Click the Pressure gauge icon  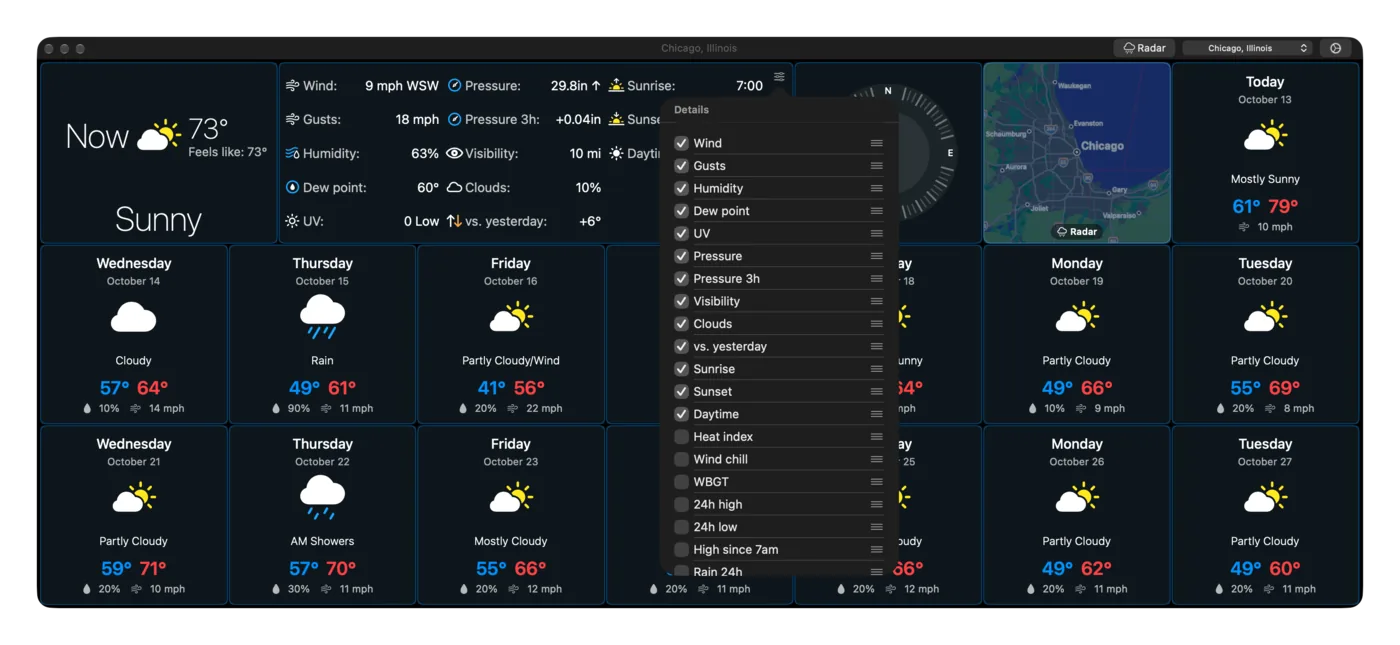tap(454, 86)
